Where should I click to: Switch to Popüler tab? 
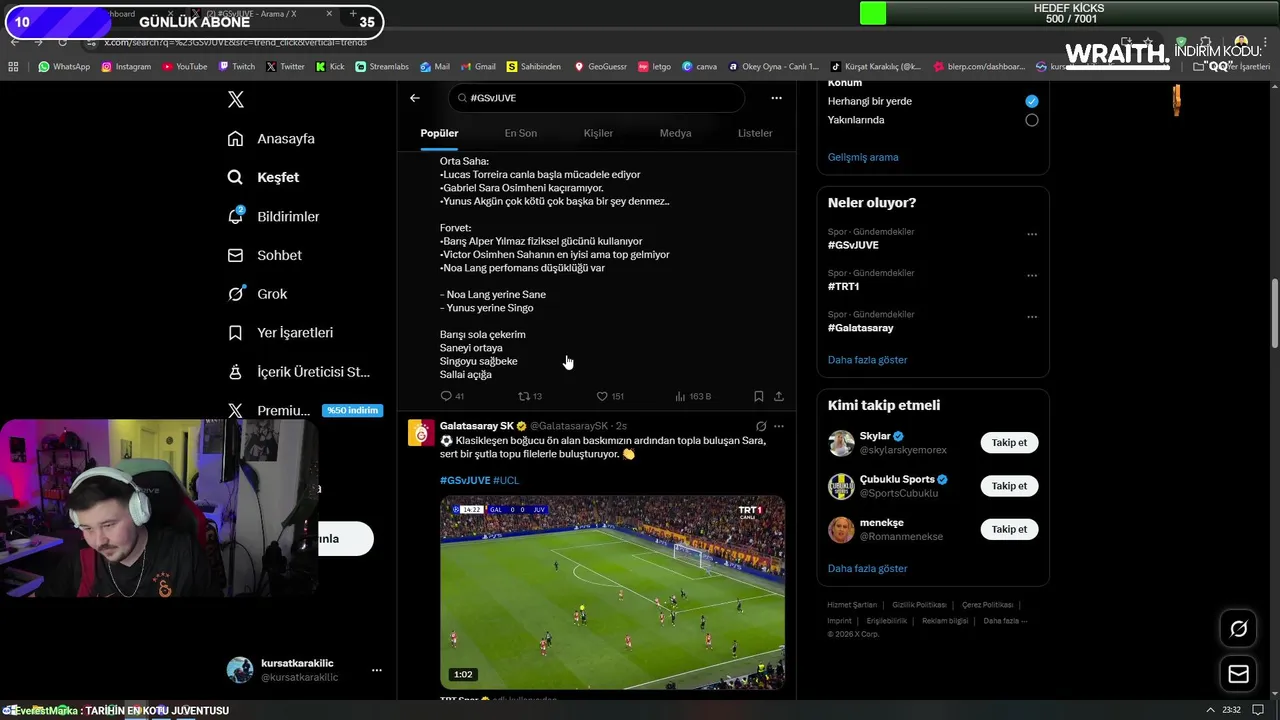(439, 133)
